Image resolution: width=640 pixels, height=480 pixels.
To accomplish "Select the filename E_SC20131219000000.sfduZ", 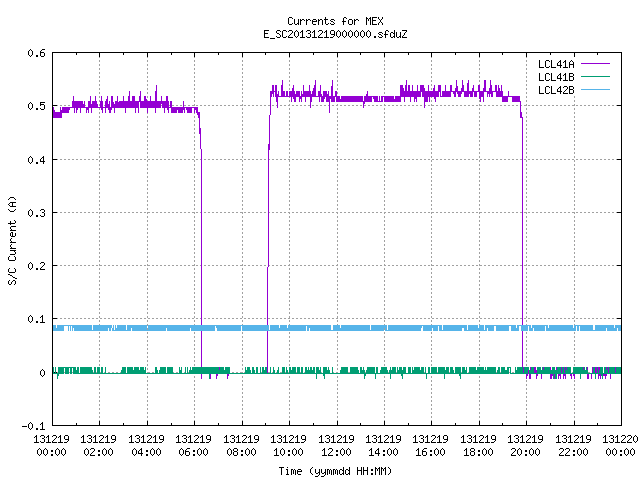I will click(335, 34).
